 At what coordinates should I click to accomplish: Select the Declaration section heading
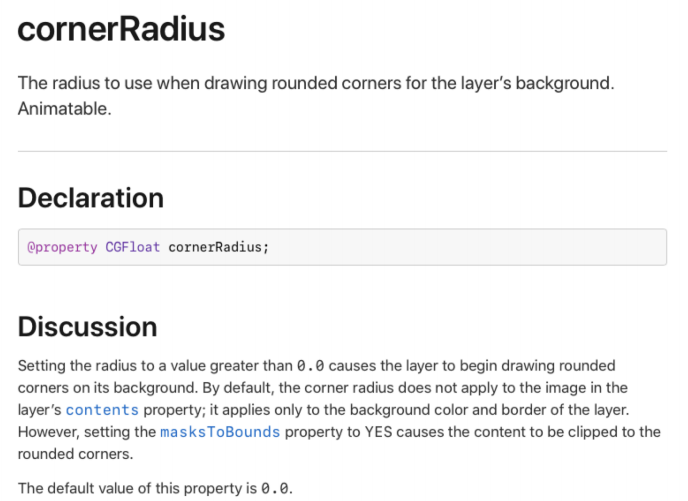tap(91, 198)
